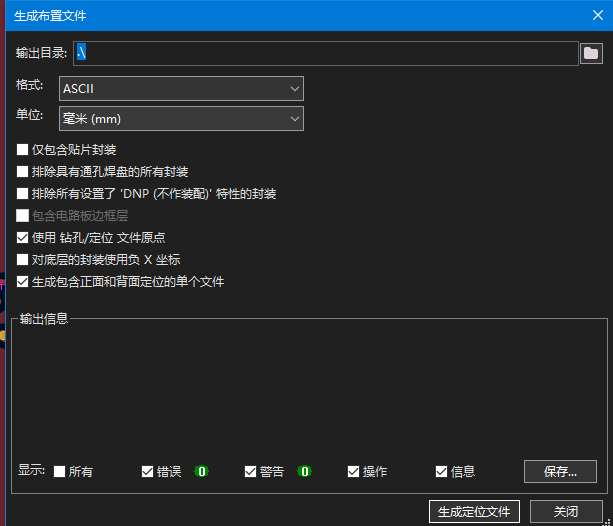613x526 pixels.
Task: Click 生成定位文件 button
Action: point(474,512)
